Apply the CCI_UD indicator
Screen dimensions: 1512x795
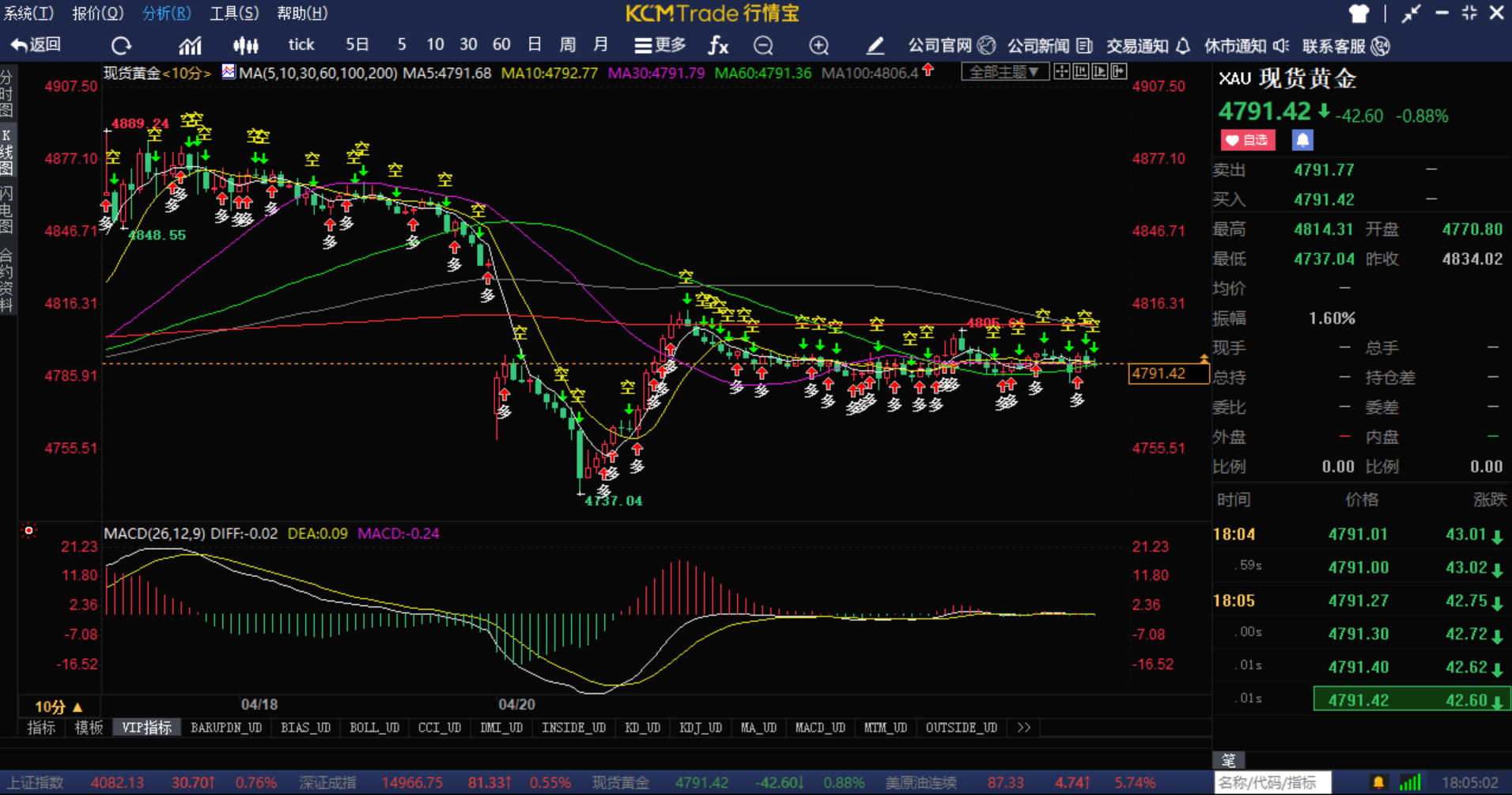tap(440, 728)
